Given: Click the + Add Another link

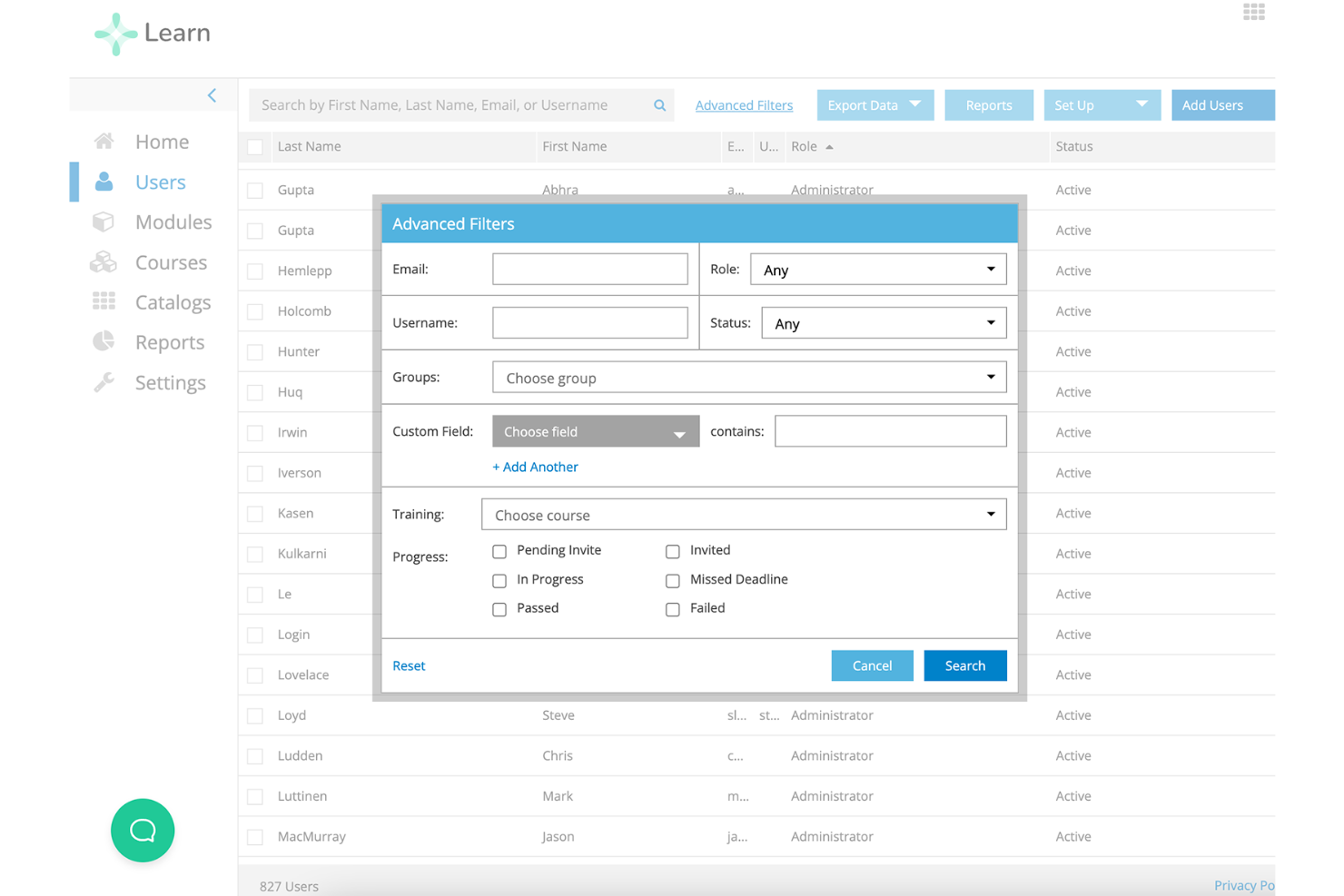Looking at the screenshot, I should (x=535, y=467).
